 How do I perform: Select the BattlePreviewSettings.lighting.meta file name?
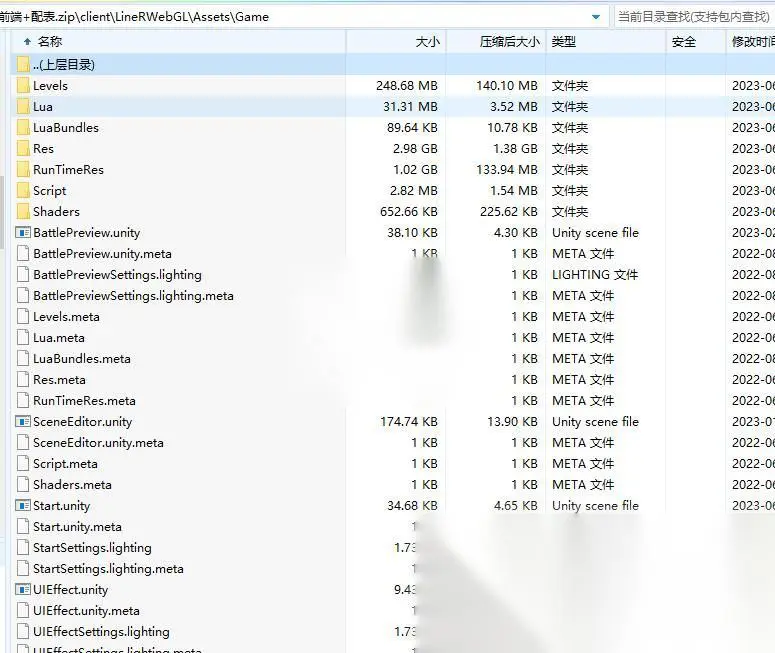pos(133,296)
